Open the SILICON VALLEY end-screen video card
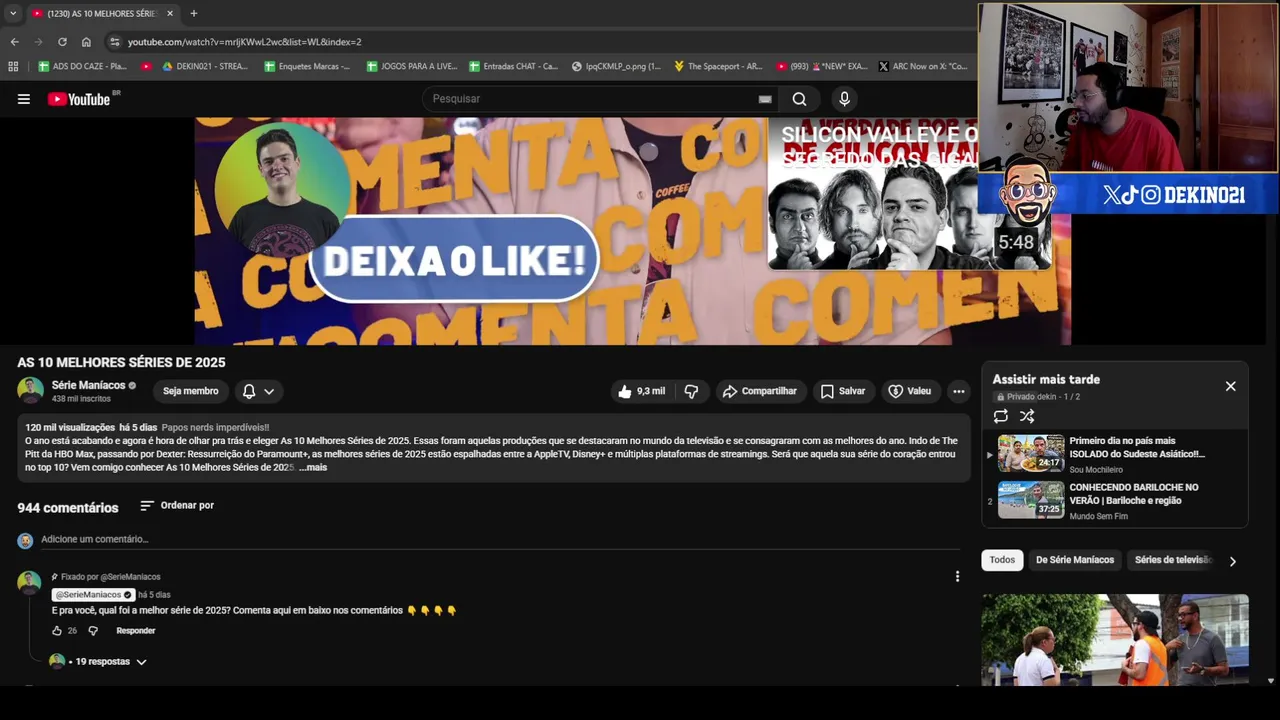This screenshot has height=720, width=1280. 908,195
